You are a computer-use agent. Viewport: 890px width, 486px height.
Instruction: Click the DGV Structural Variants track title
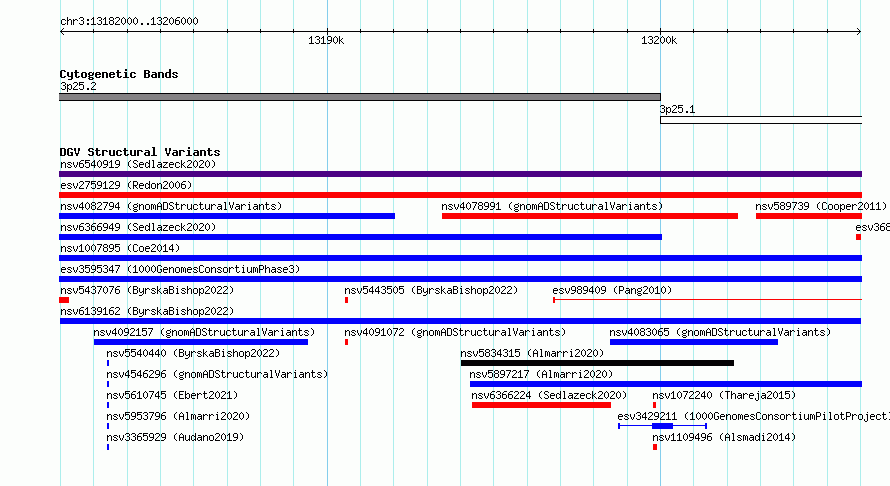(140, 152)
